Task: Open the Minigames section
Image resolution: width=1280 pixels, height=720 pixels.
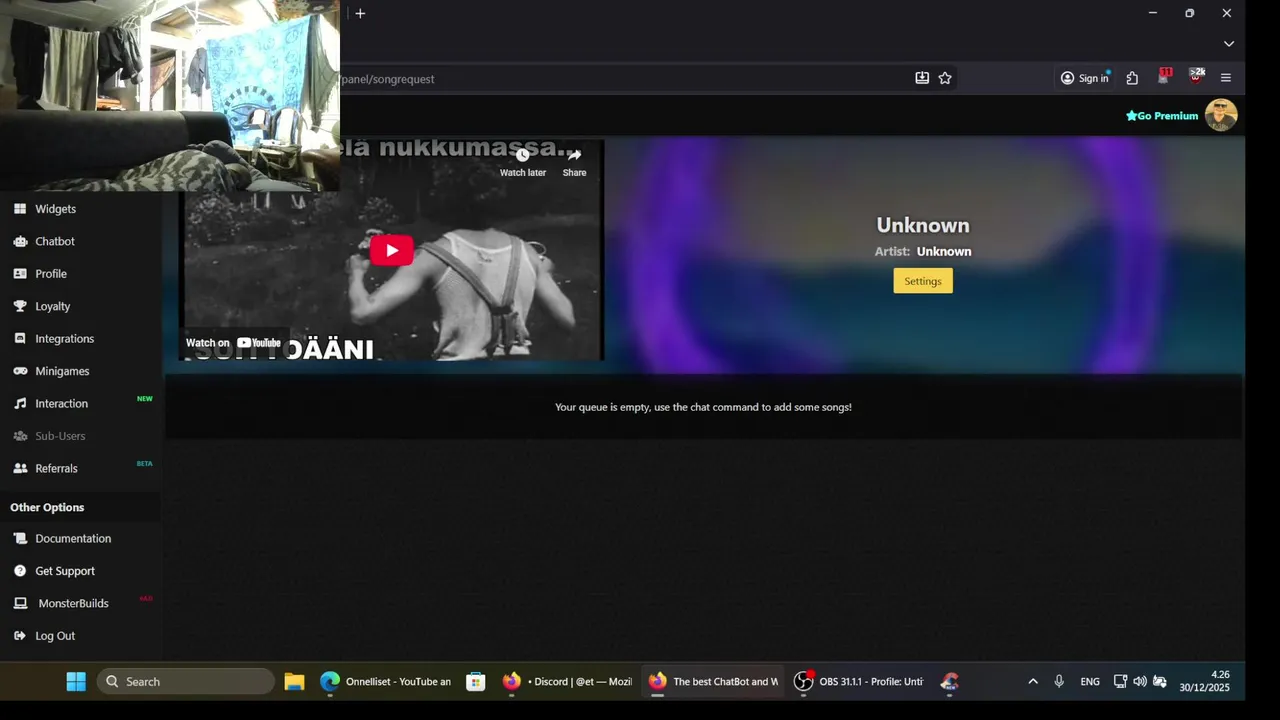Action: click(62, 371)
